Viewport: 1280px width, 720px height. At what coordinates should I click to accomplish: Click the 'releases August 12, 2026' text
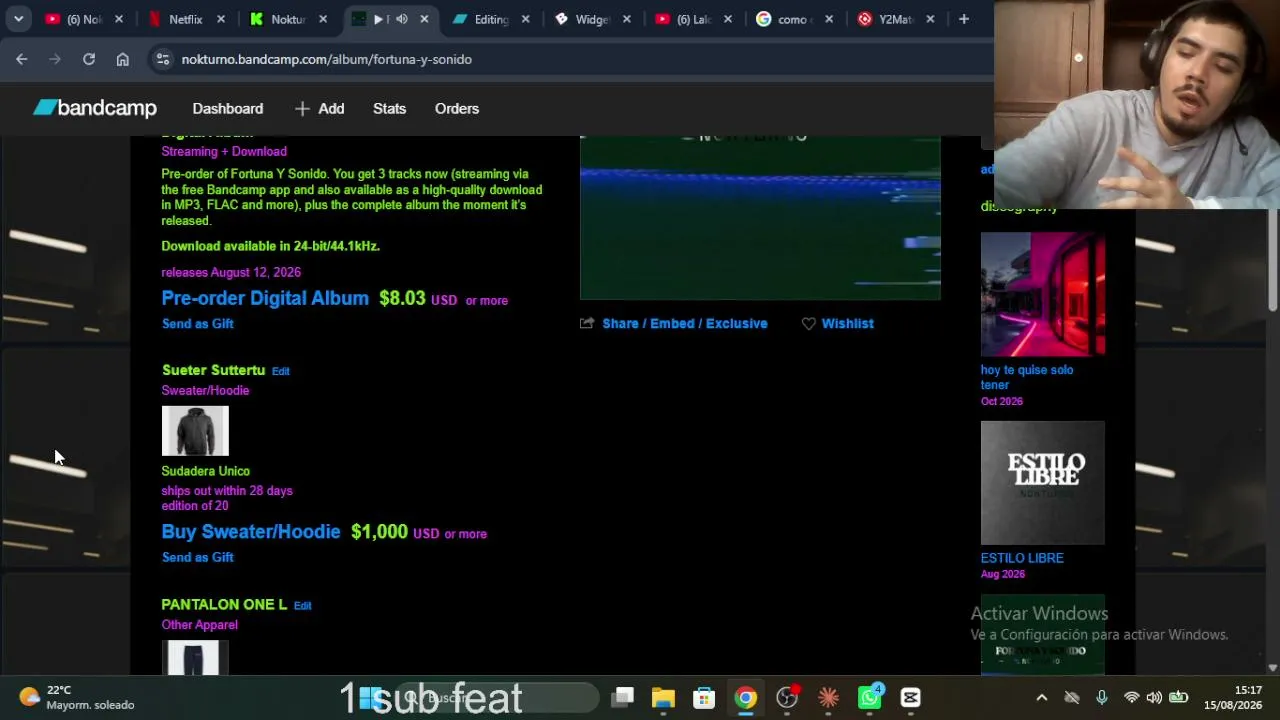[x=231, y=272]
